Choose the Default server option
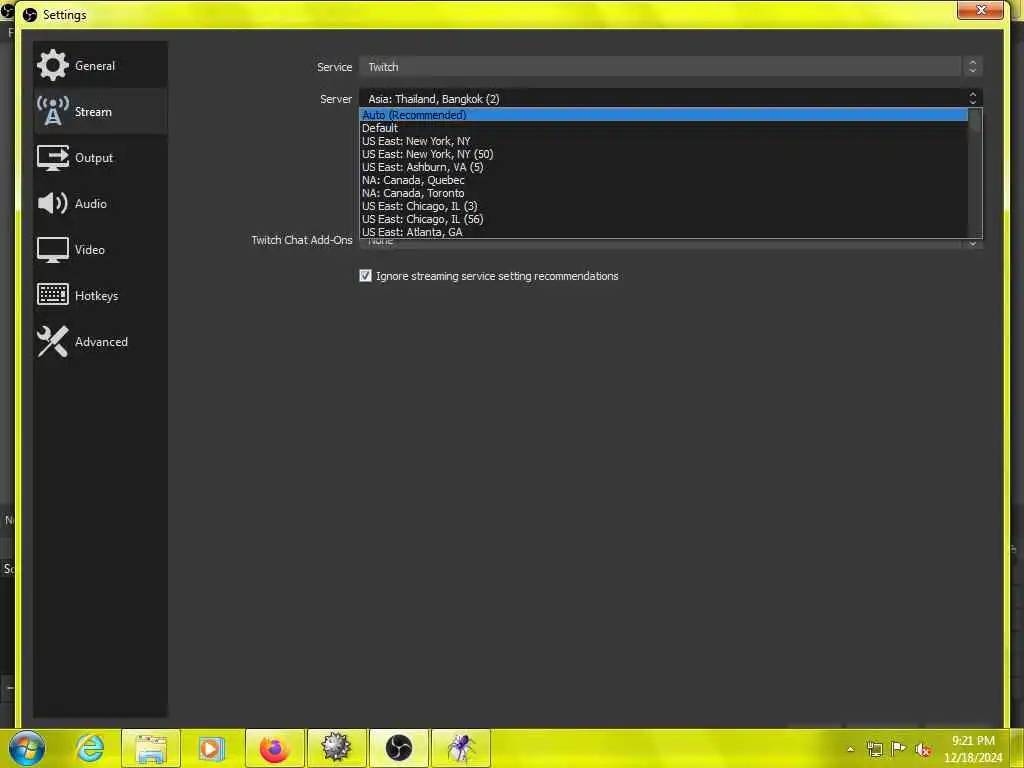1024x768 pixels. pyautogui.click(x=664, y=128)
